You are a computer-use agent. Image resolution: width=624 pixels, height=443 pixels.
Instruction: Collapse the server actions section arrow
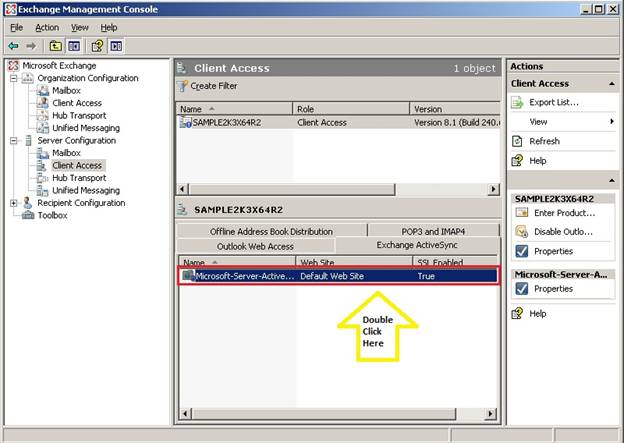[612, 181]
